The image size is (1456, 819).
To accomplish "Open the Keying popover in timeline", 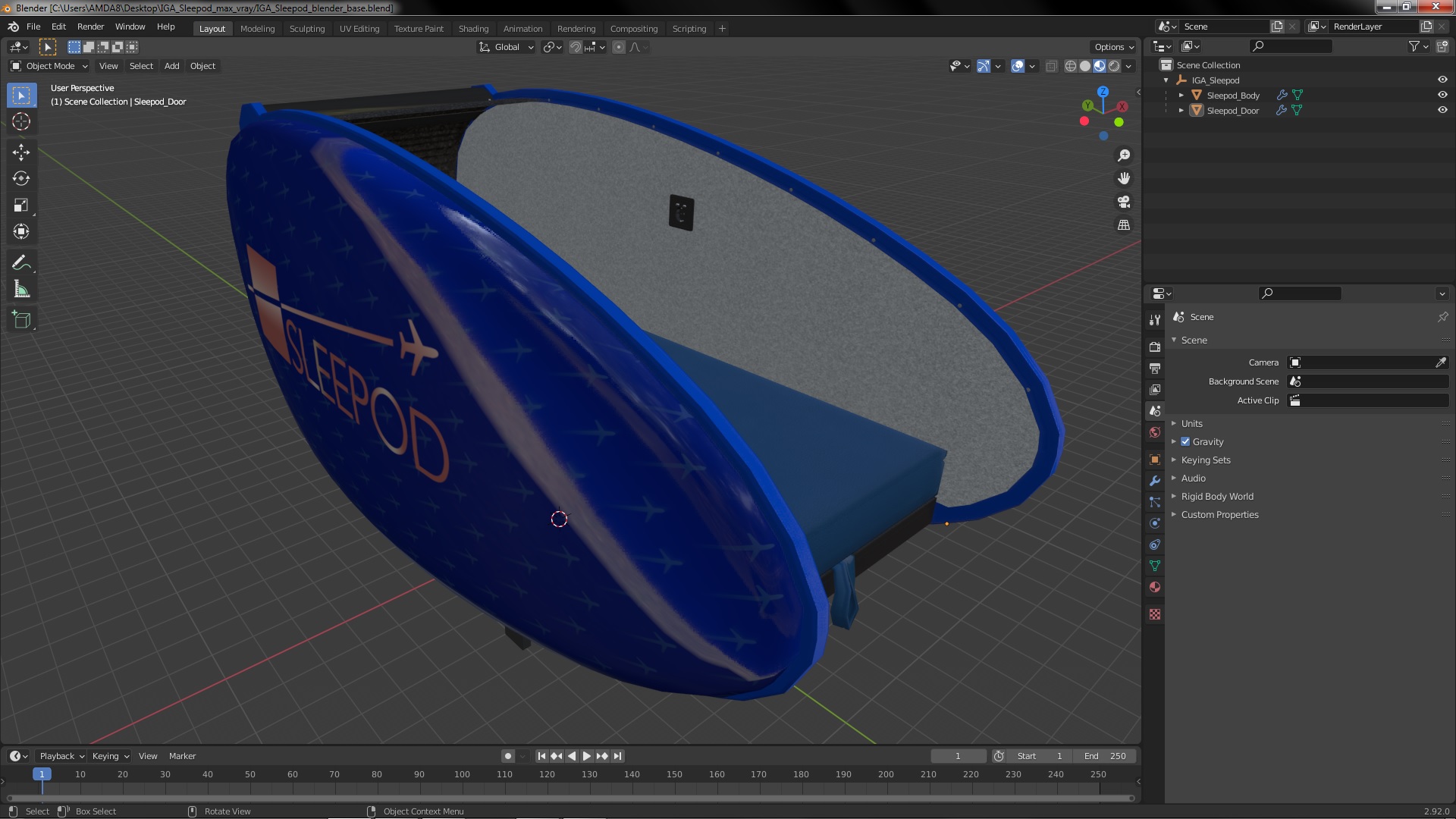I will coord(110,756).
